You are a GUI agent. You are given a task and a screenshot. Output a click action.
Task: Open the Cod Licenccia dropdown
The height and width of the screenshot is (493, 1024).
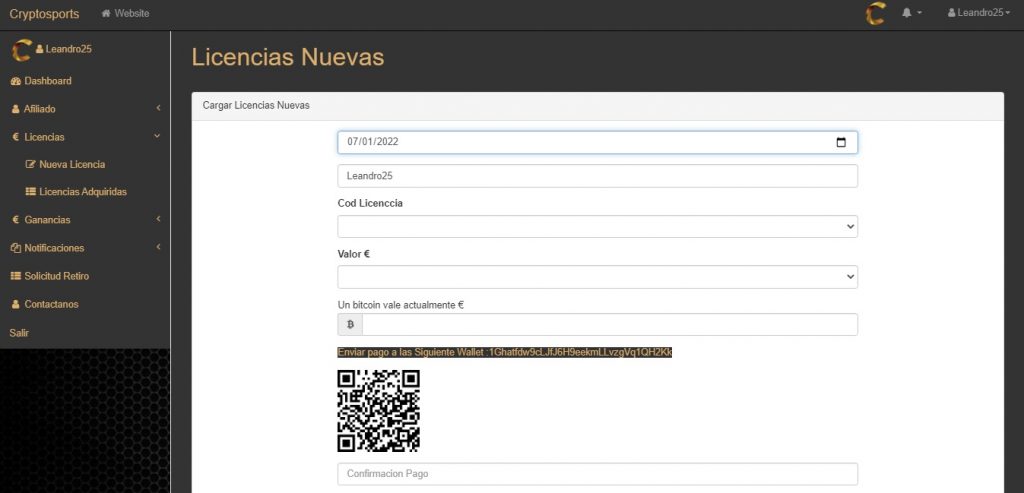coord(597,227)
